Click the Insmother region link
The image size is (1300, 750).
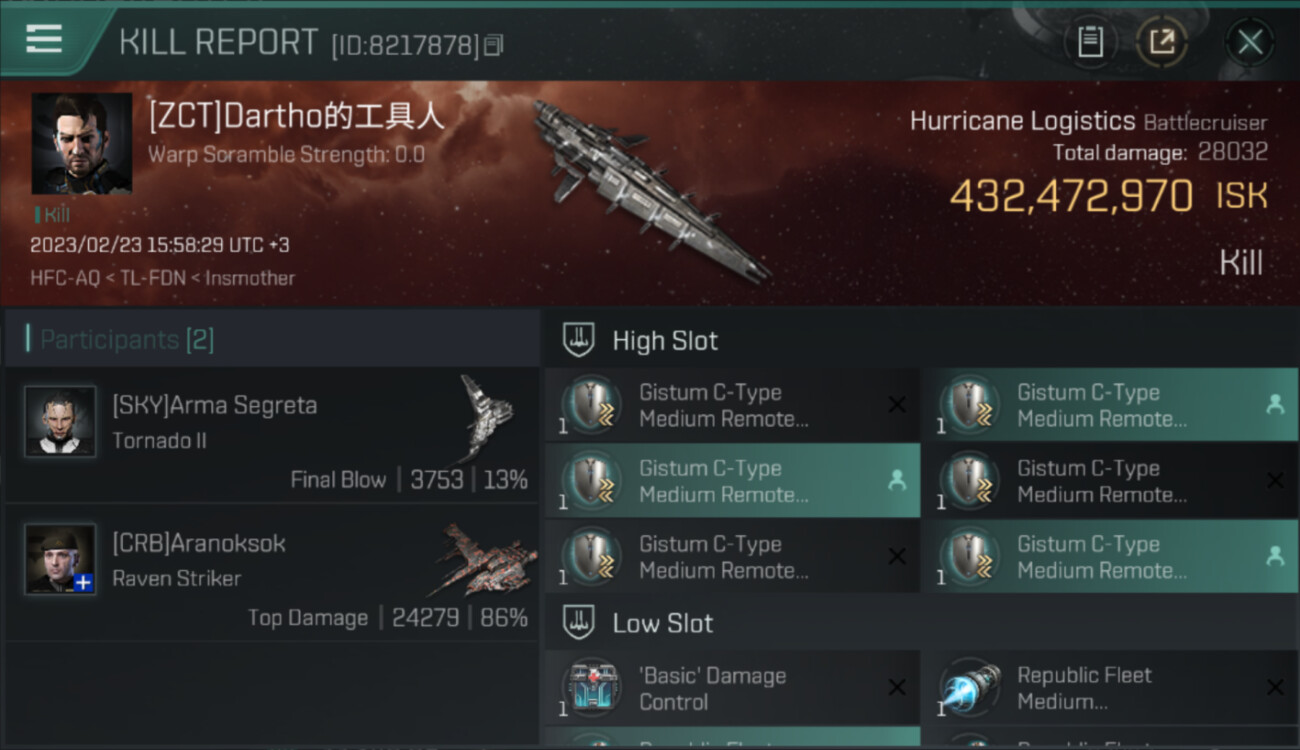pyautogui.click(x=250, y=279)
